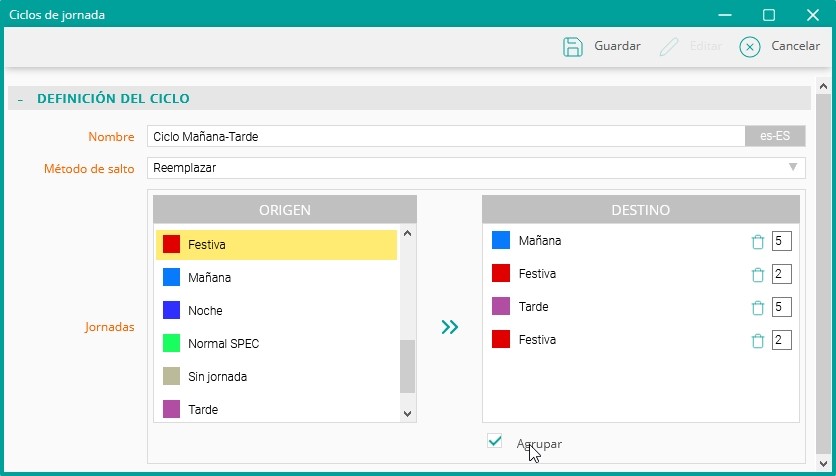Select Tarde in the Origen list
Image resolution: width=836 pixels, height=476 pixels.
[276, 409]
